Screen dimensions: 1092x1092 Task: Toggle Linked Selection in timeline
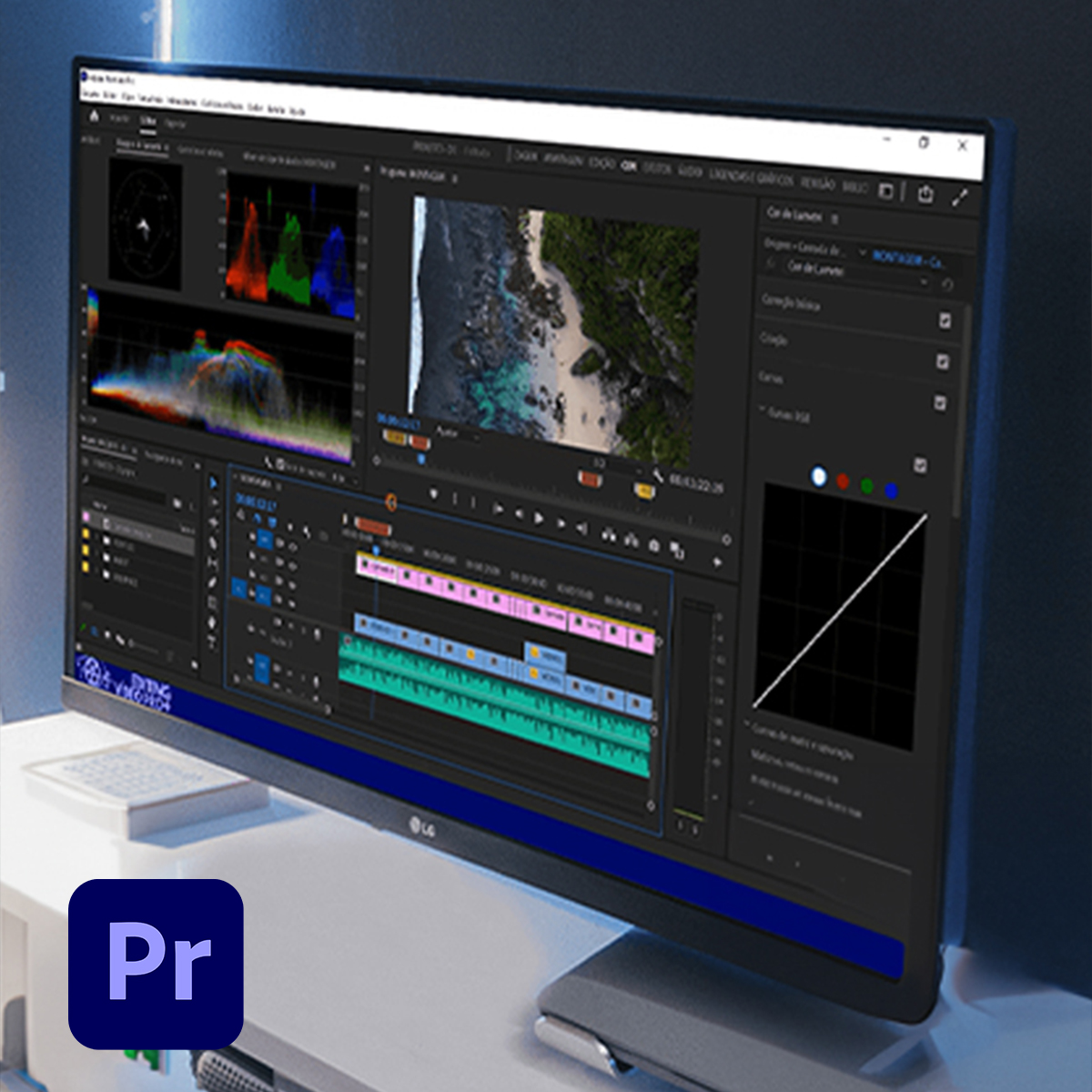271,521
